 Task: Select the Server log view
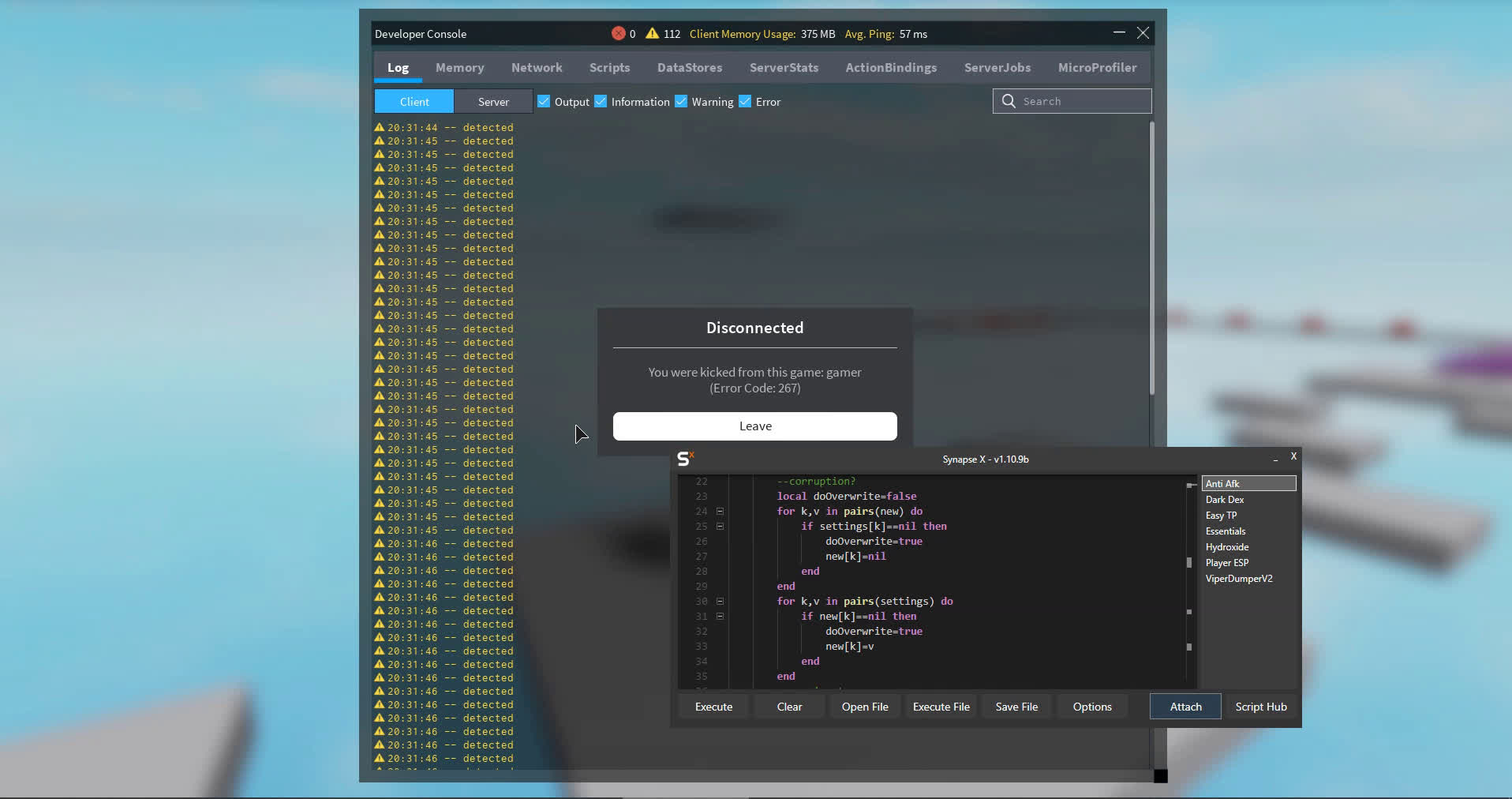493,101
